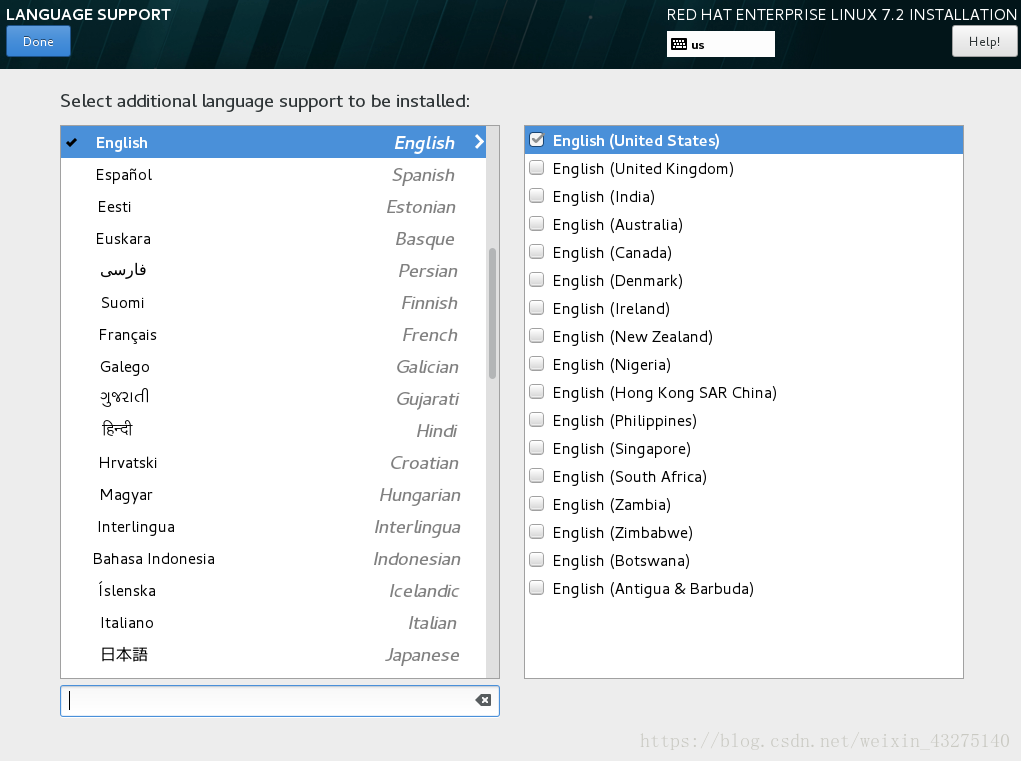Screen dimensions: 1021x761
Task: Choose Íslenska (Icelandic) language
Action: point(273,590)
